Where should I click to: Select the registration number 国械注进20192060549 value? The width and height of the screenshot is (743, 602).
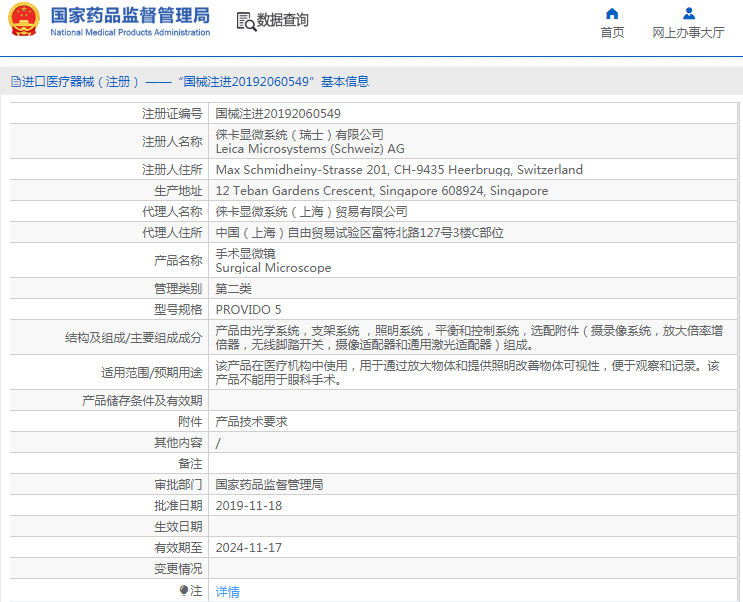pyautogui.click(x=278, y=114)
